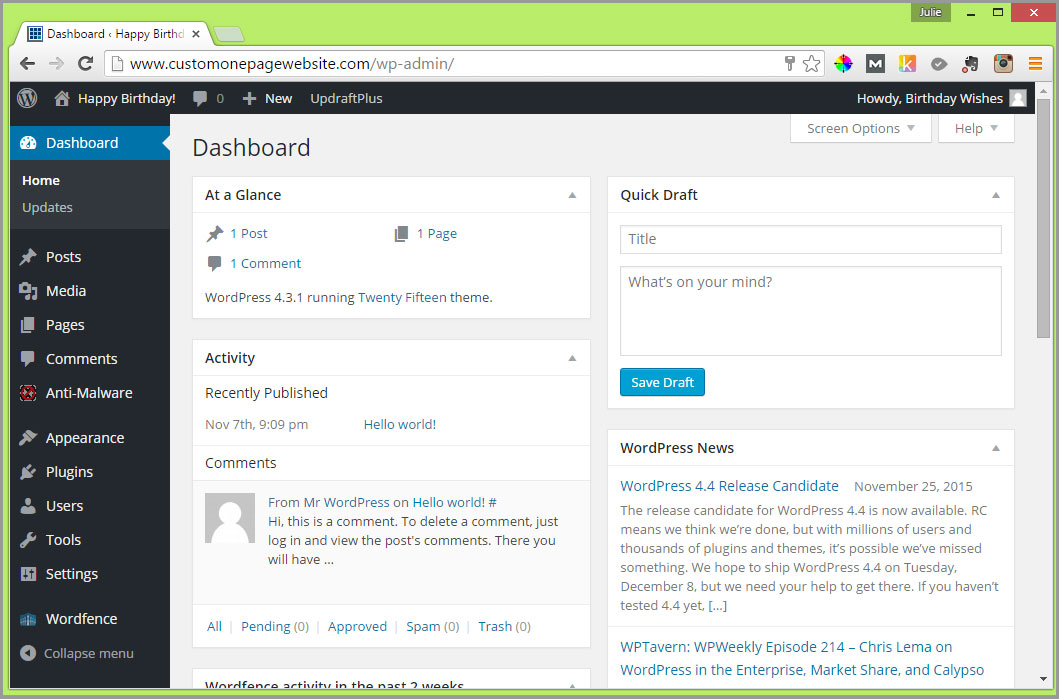Collapse the Activity widget
1059x699 pixels.
pyautogui.click(x=572, y=358)
